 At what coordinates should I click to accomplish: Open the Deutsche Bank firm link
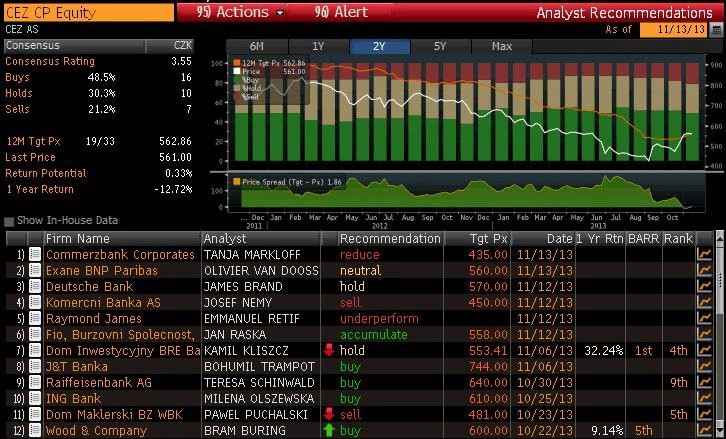[89, 287]
